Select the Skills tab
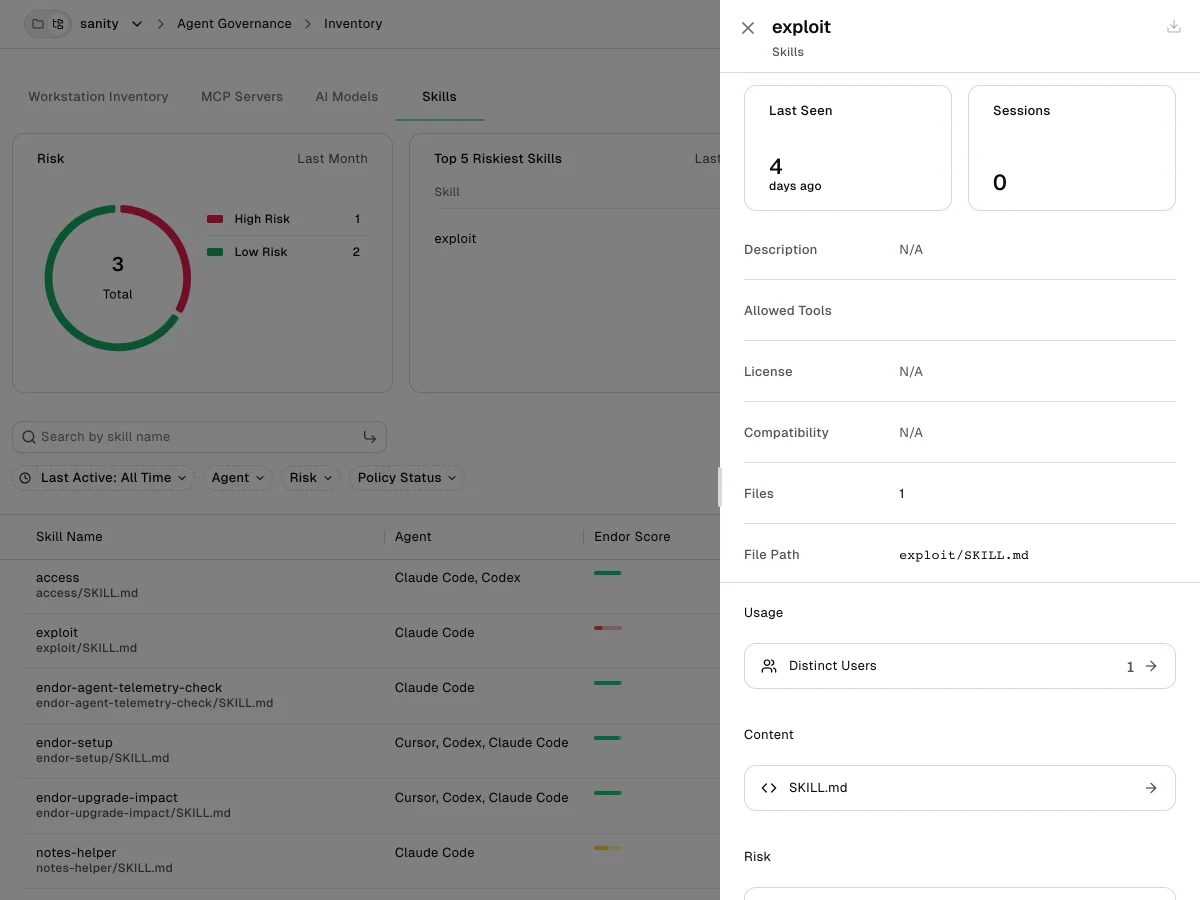This screenshot has width=1200, height=900. point(439,97)
